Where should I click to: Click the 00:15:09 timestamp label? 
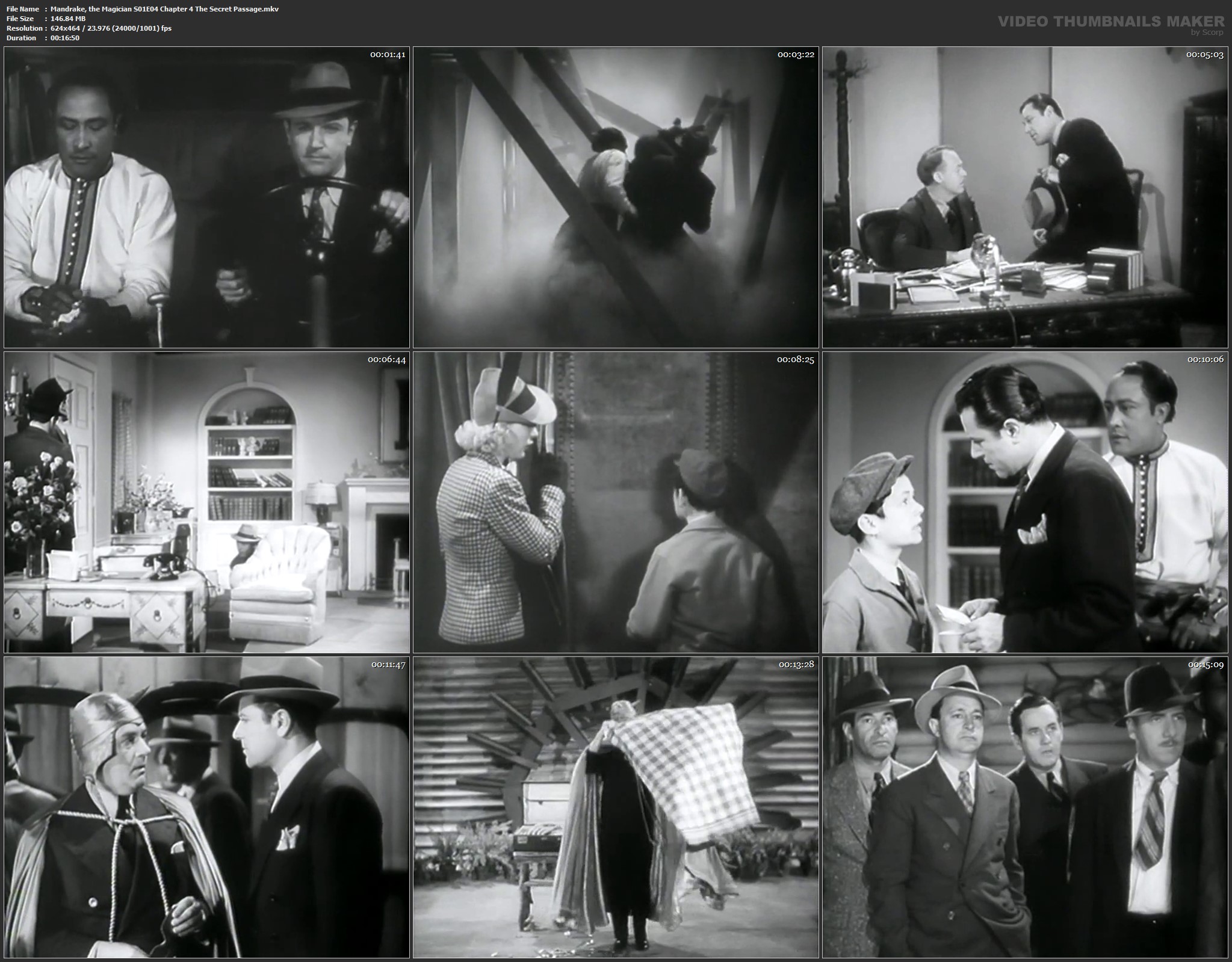click(x=1206, y=665)
